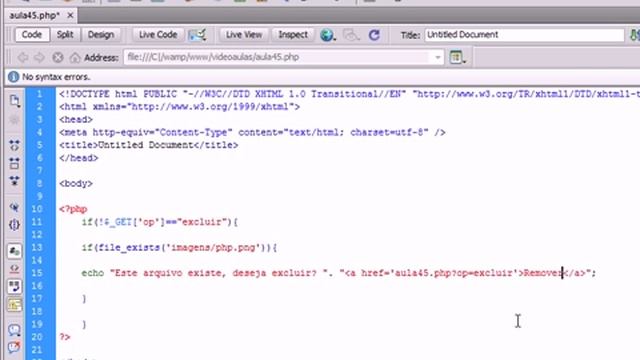Click the Stop loading icon
640x360 pixels.
58,58
